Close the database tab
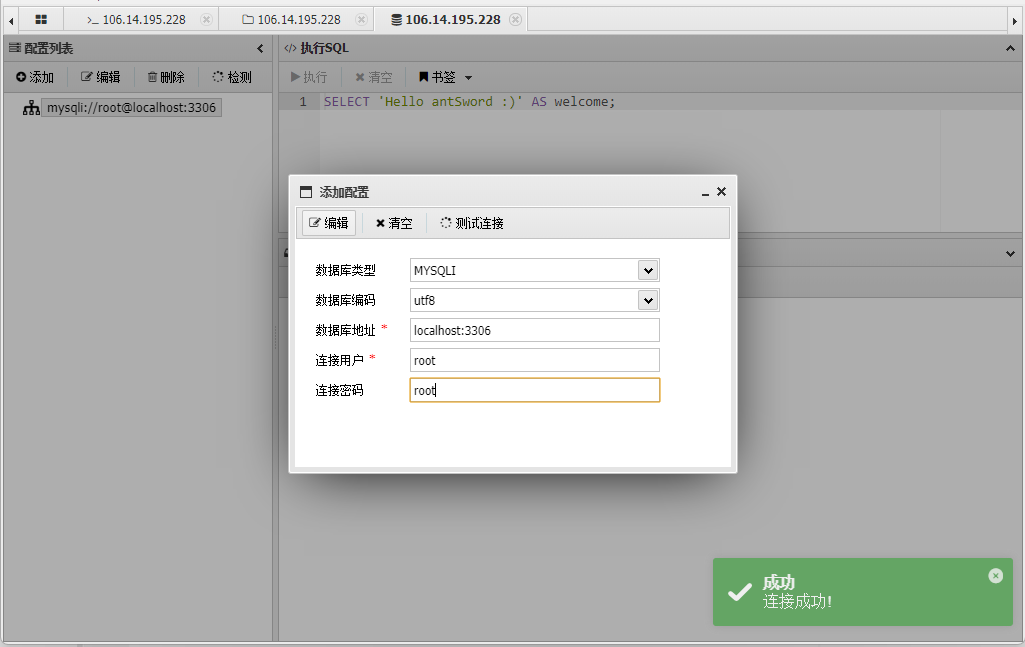 click(515, 20)
